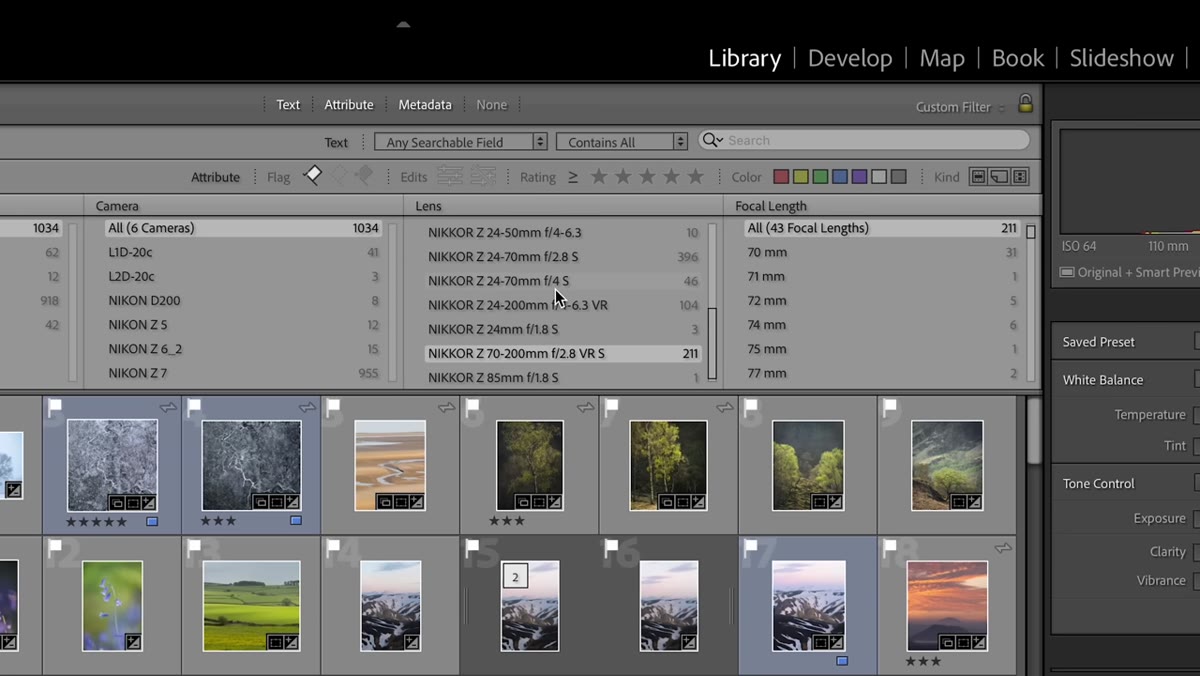
Task: Toggle virtual copies kind filter
Action: 998,177
